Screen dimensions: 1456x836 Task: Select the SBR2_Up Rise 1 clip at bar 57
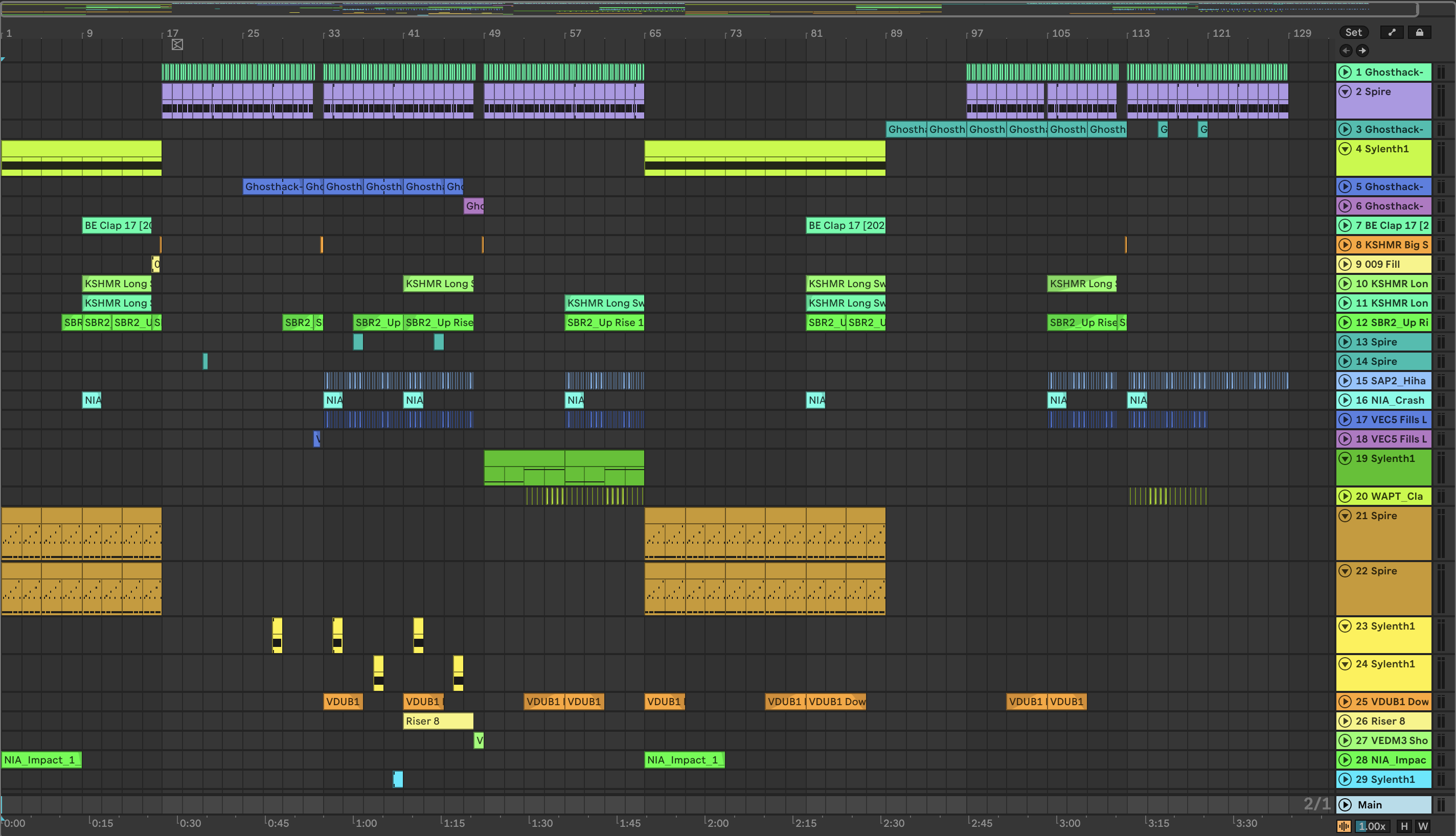[x=604, y=322]
